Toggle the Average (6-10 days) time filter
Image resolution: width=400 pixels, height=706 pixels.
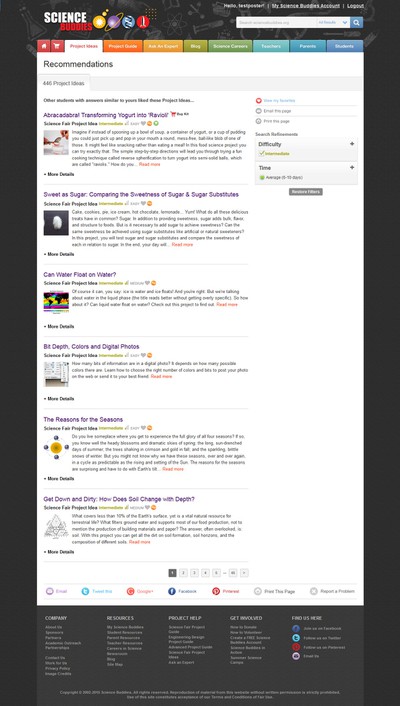click(x=262, y=178)
